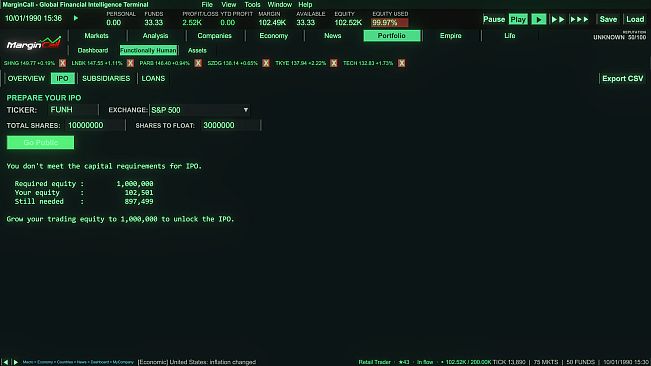Select the IPO section tab
Image resolution: width=651 pixels, height=366 pixels.
tap(62, 78)
